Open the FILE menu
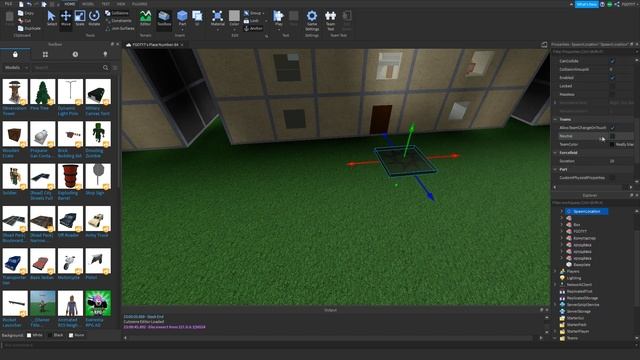 tap(8, 4)
